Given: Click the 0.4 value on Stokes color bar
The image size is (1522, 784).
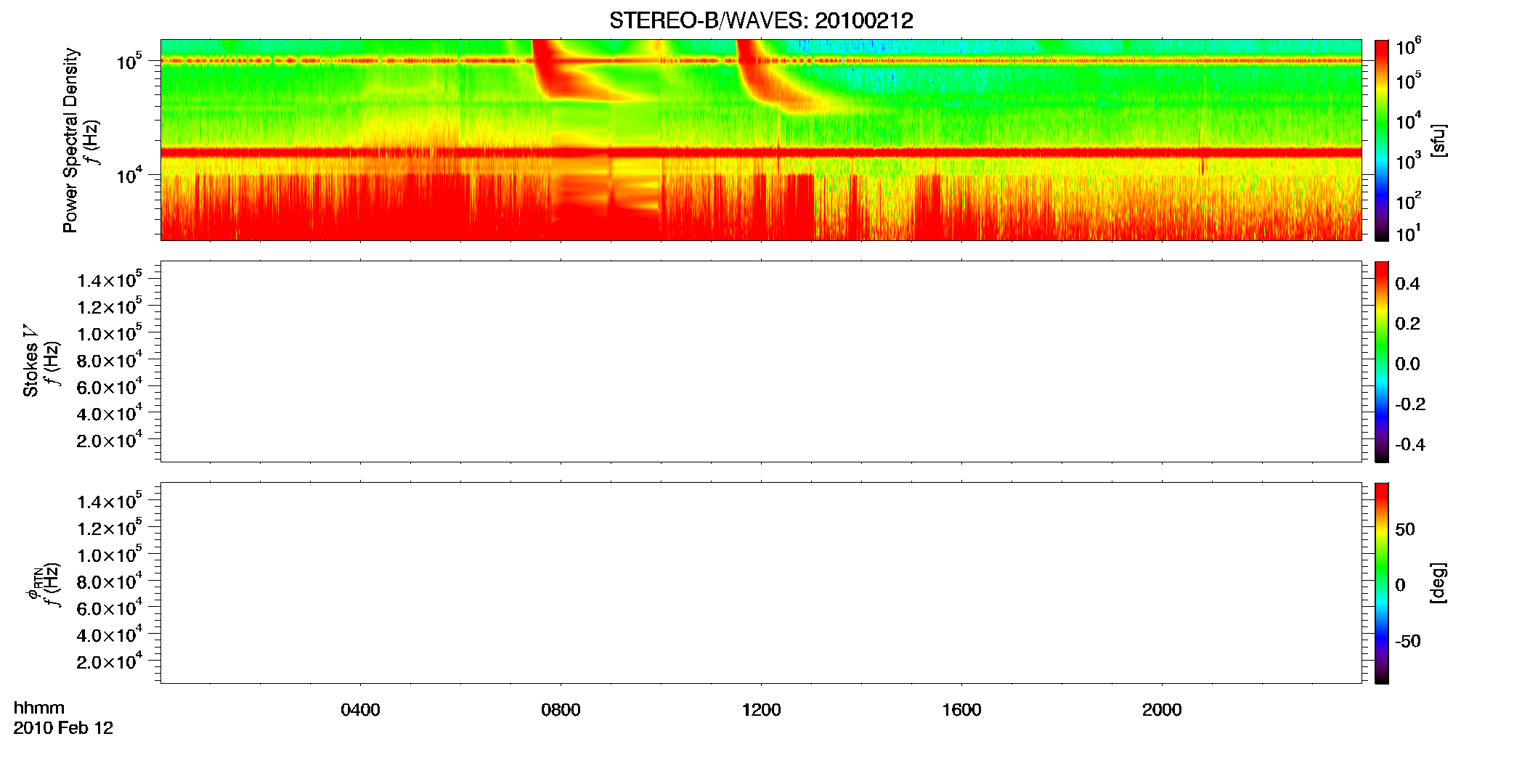Looking at the screenshot, I should click(x=1407, y=284).
